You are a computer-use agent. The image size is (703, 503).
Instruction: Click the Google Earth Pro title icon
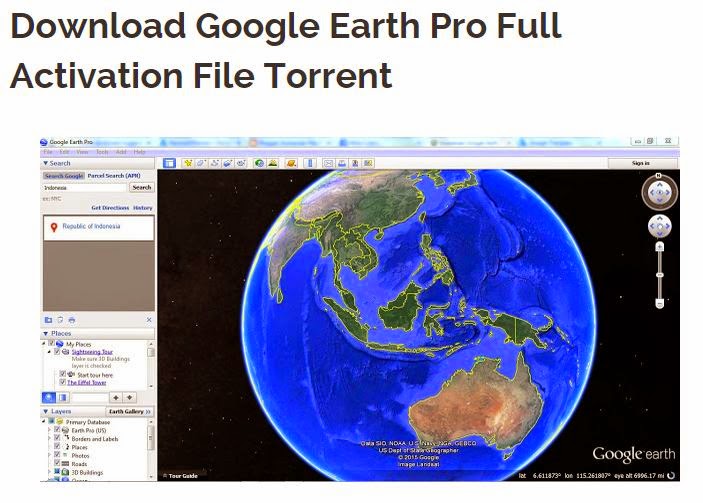pyautogui.click(x=44, y=142)
